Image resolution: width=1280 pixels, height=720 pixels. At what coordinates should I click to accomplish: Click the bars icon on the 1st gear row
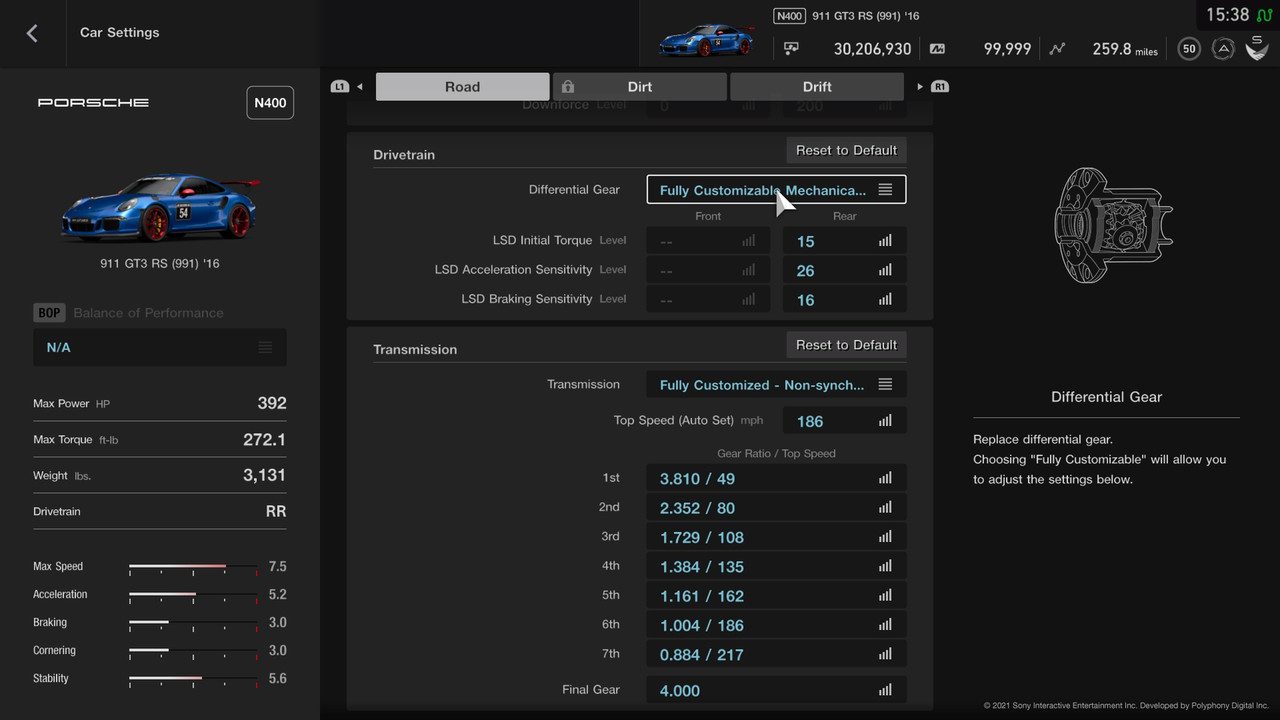point(885,479)
